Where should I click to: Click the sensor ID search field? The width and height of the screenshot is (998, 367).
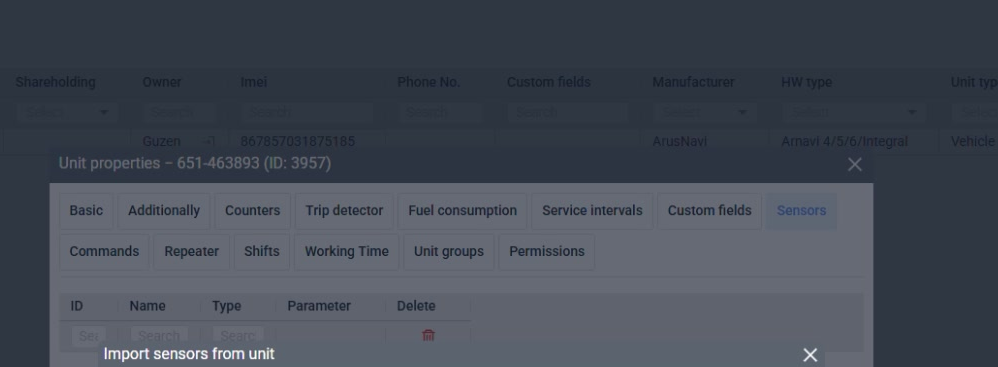(x=88, y=336)
